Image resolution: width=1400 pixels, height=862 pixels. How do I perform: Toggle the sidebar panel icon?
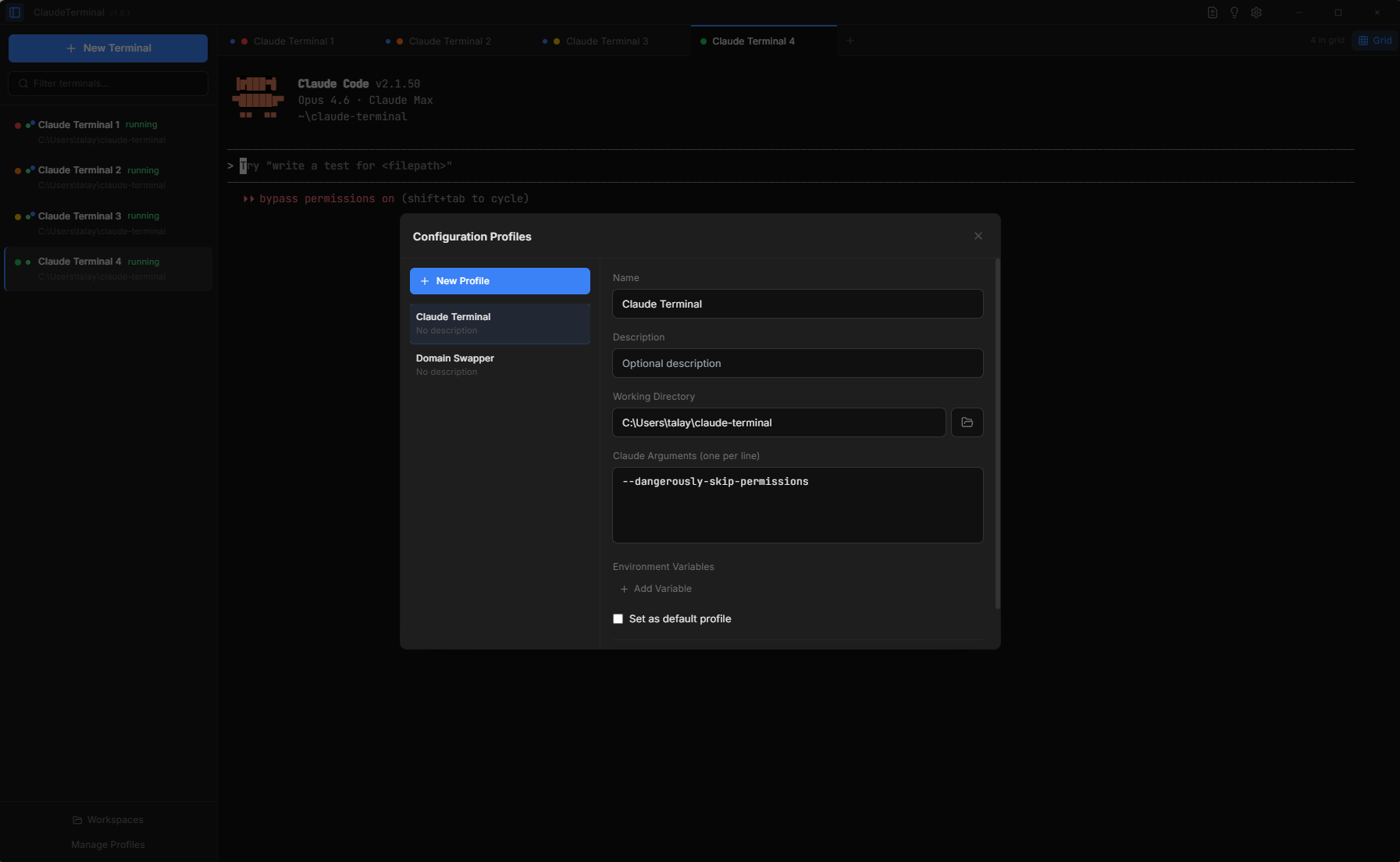click(x=15, y=12)
